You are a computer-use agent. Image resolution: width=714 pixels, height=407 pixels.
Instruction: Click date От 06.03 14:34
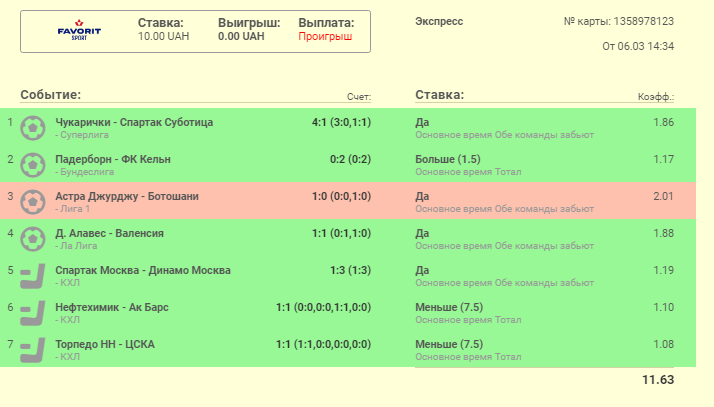[x=638, y=46]
